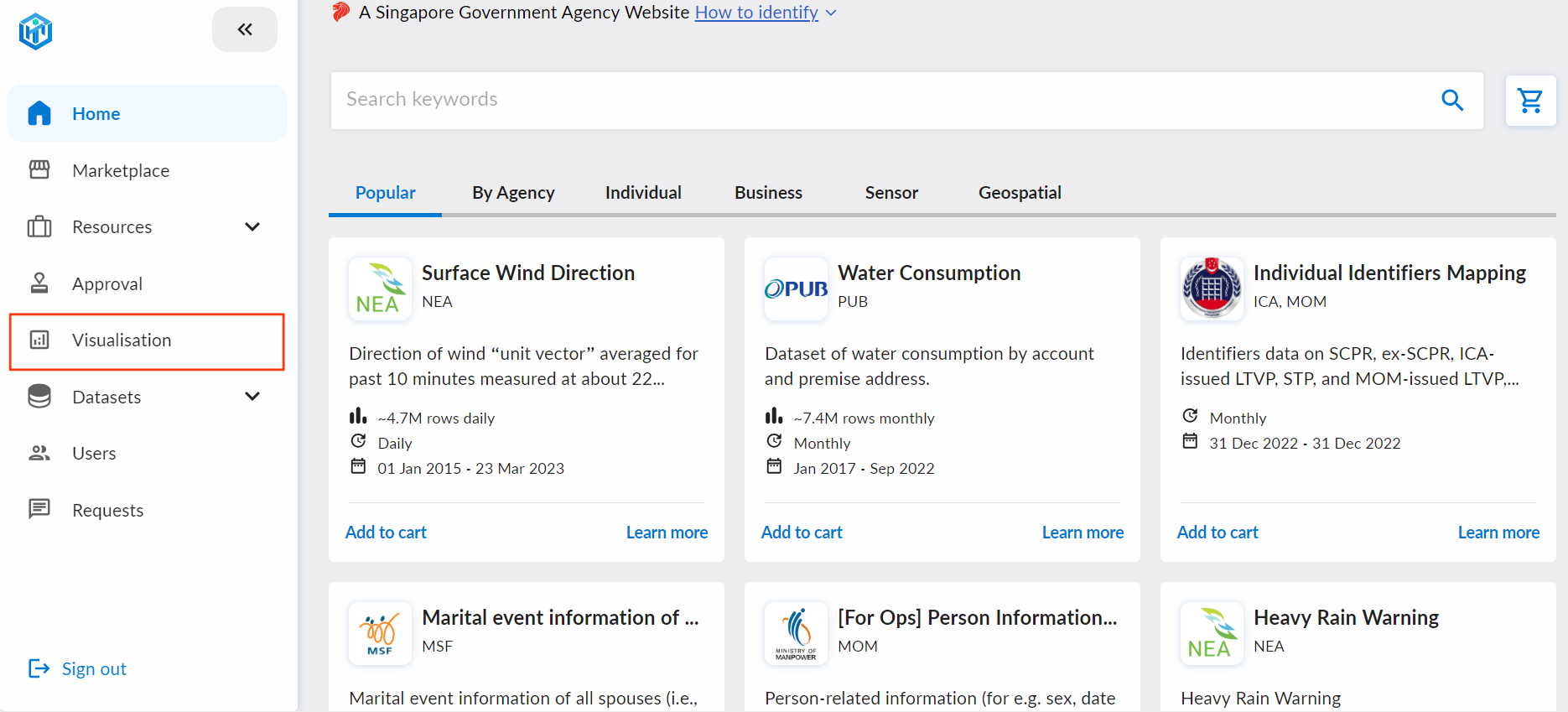Click the magnifier search icon
Viewport: 1568px width, 712px height.
tap(1452, 101)
